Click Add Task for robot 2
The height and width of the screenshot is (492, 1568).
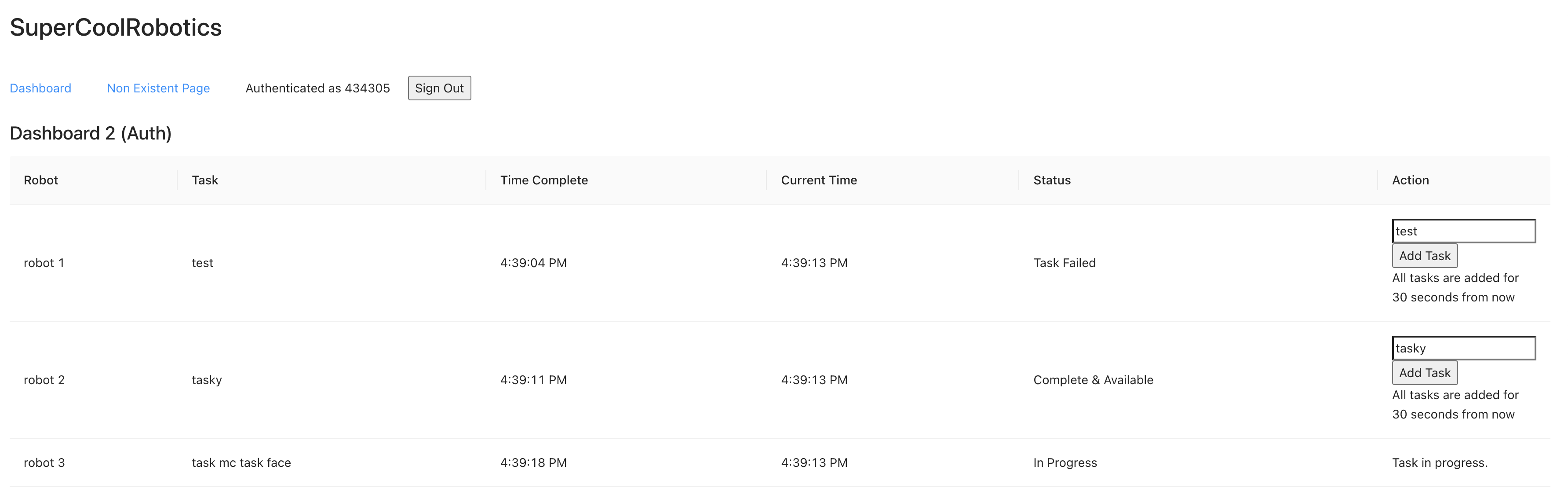tap(1424, 373)
